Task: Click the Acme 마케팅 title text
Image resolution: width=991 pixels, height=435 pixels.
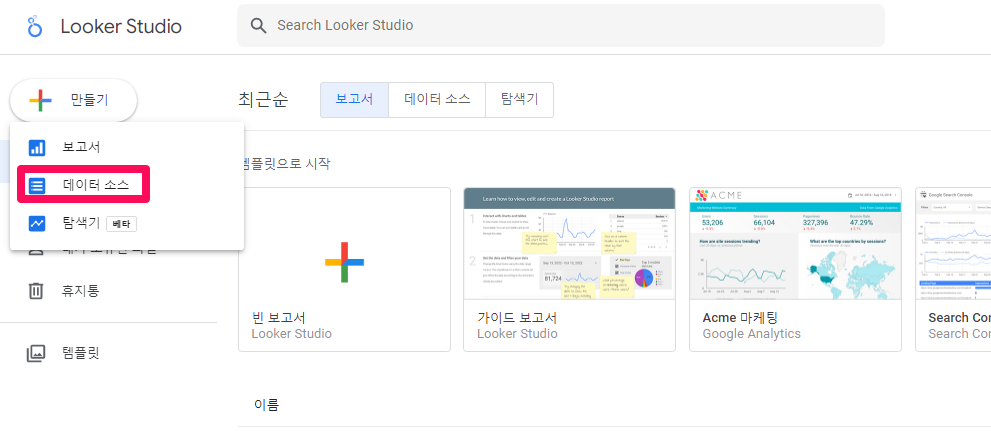Action: coord(742,317)
